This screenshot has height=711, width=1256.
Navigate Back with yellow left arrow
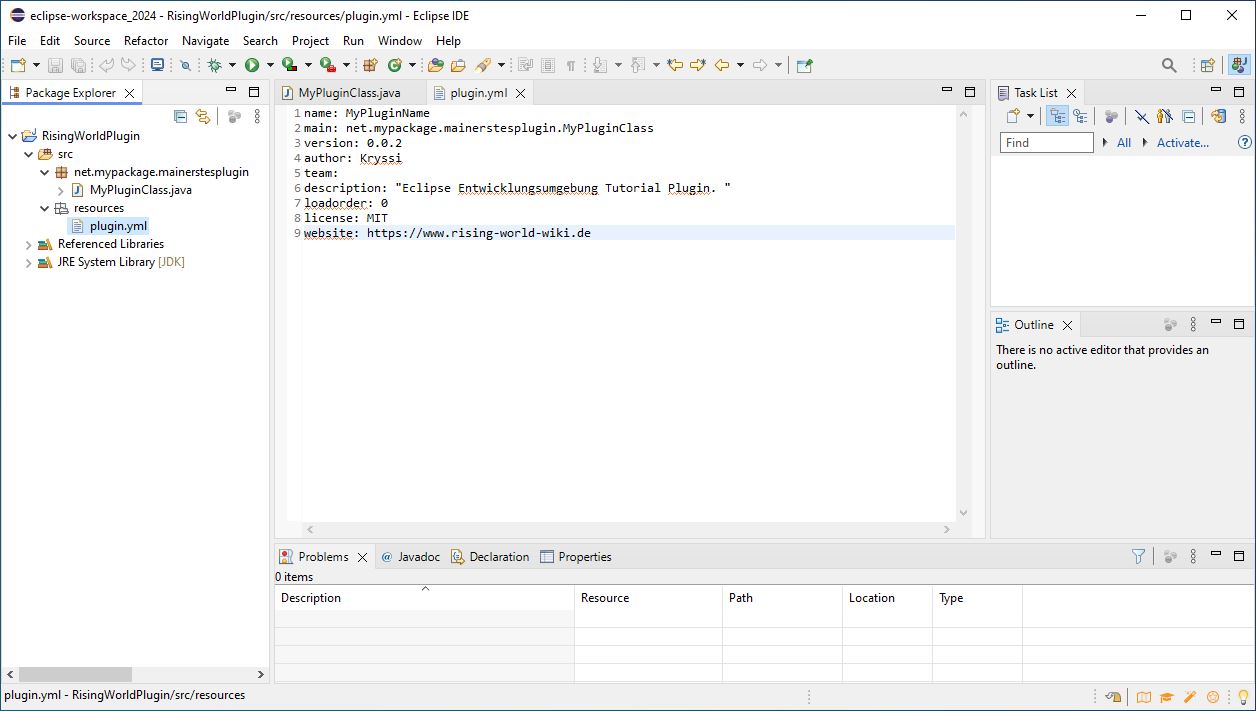click(722, 65)
